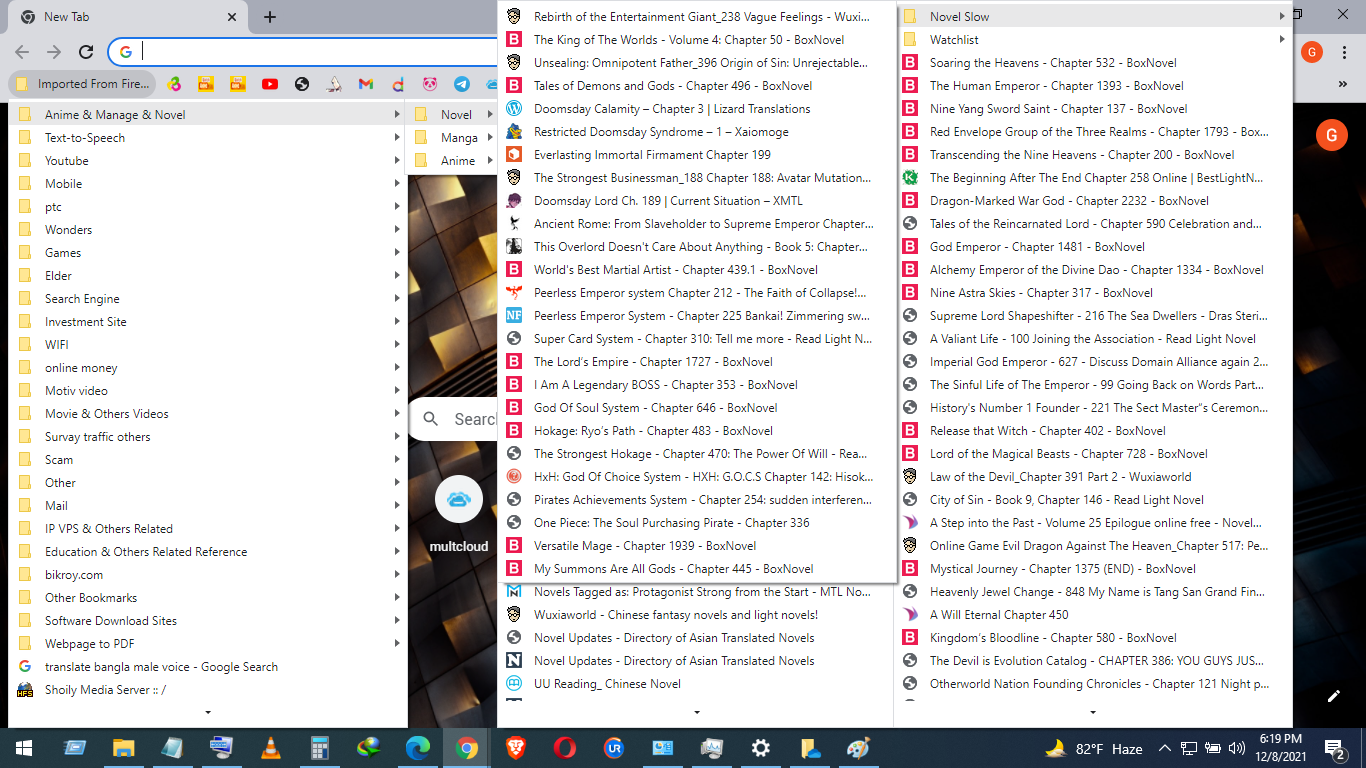Open City of Sin Book 9 bookmark
Image resolution: width=1366 pixels, height=768 pixels.
click(1093, 500)
